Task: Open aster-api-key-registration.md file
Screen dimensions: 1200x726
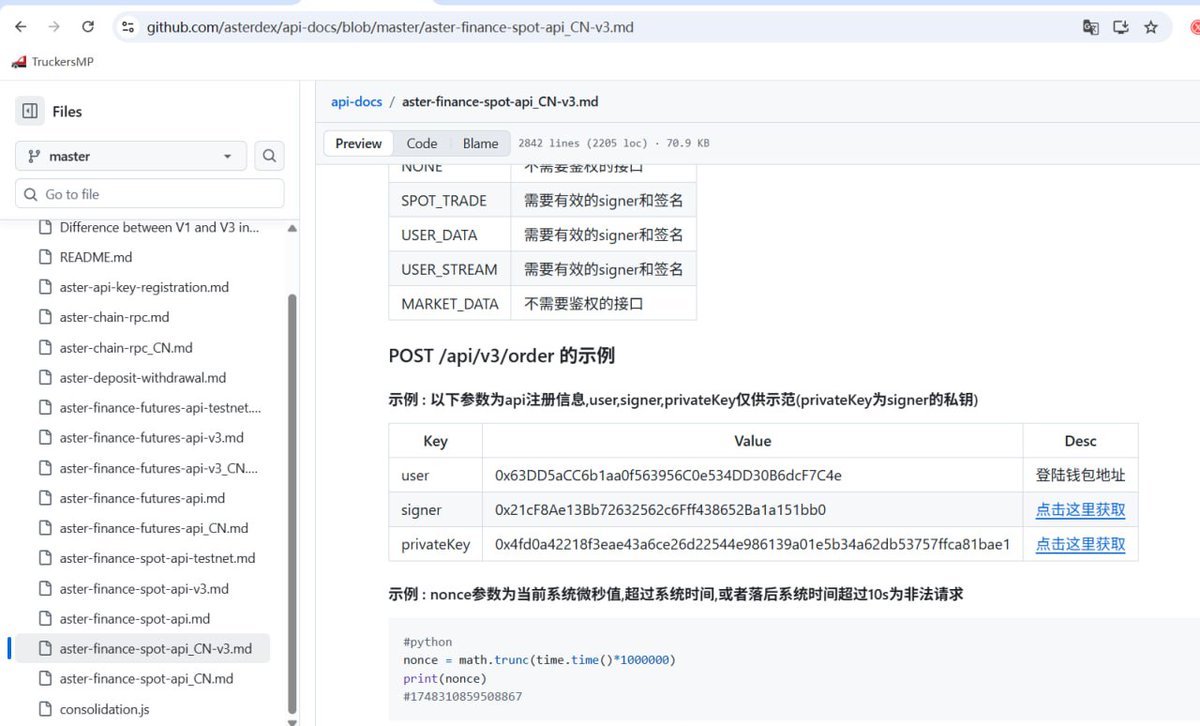Action: [144, 287]
